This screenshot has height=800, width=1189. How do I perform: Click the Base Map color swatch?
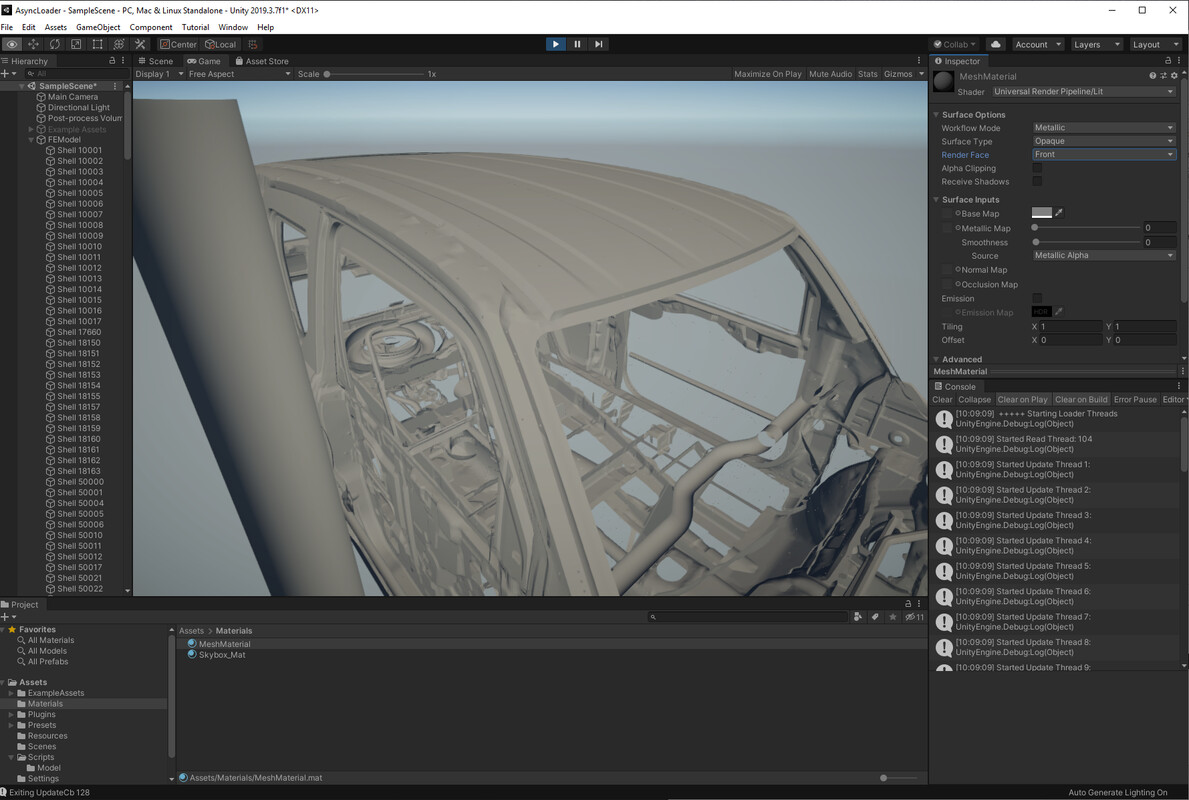coord(1041,212)
